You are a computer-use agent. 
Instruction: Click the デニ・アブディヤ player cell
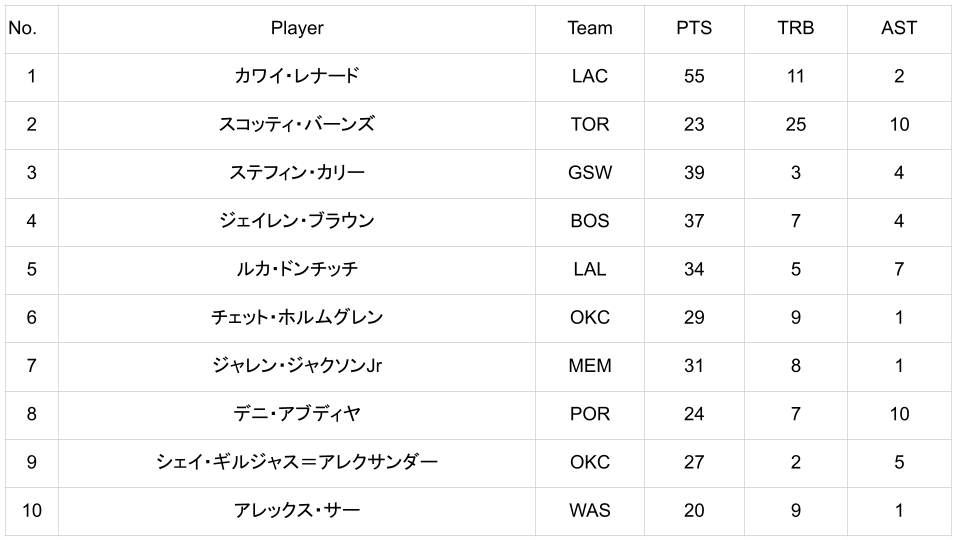[x=297, y=413]
